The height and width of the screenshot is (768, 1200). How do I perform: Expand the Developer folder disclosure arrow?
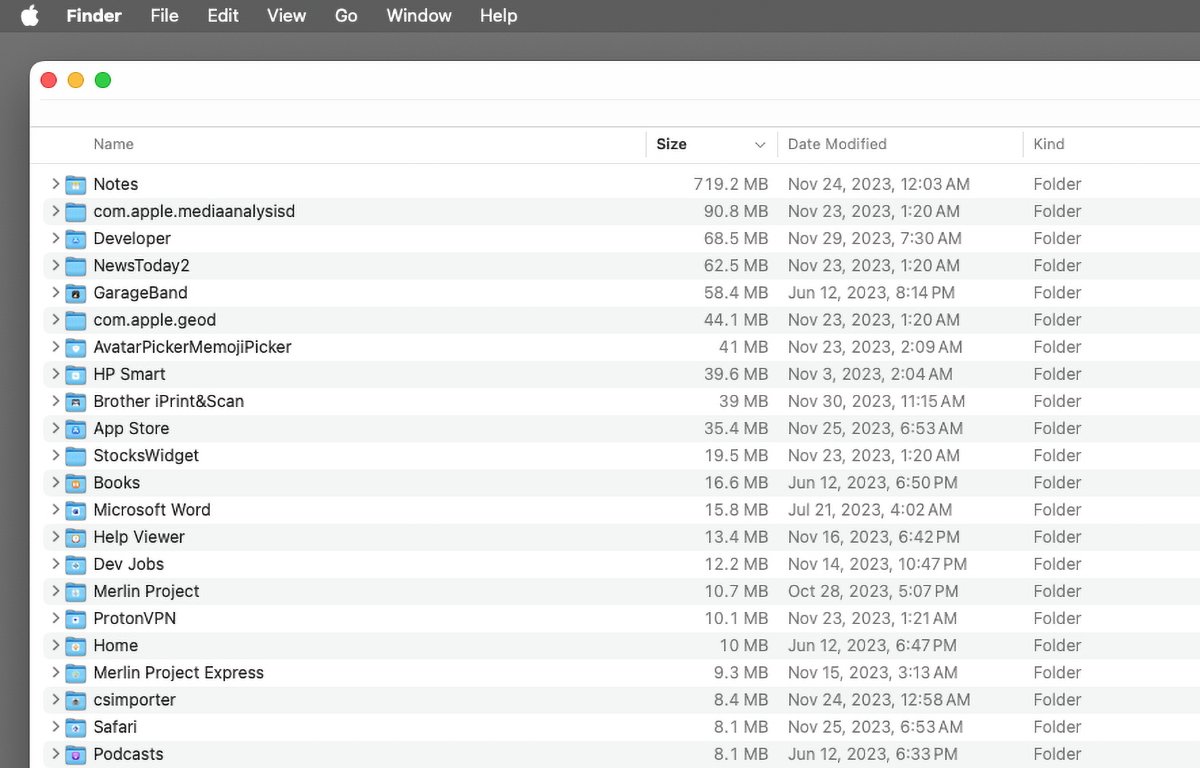[x=55, y=239]
